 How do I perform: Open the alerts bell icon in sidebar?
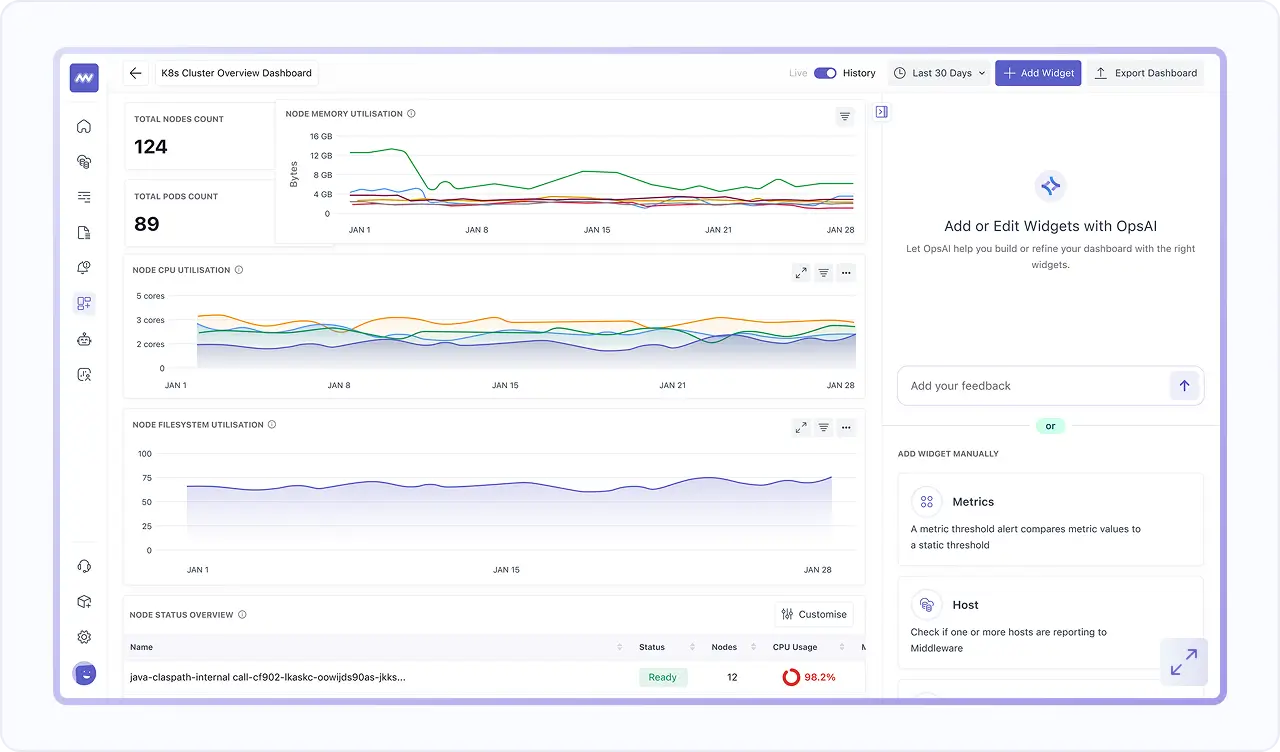point(84,268)
